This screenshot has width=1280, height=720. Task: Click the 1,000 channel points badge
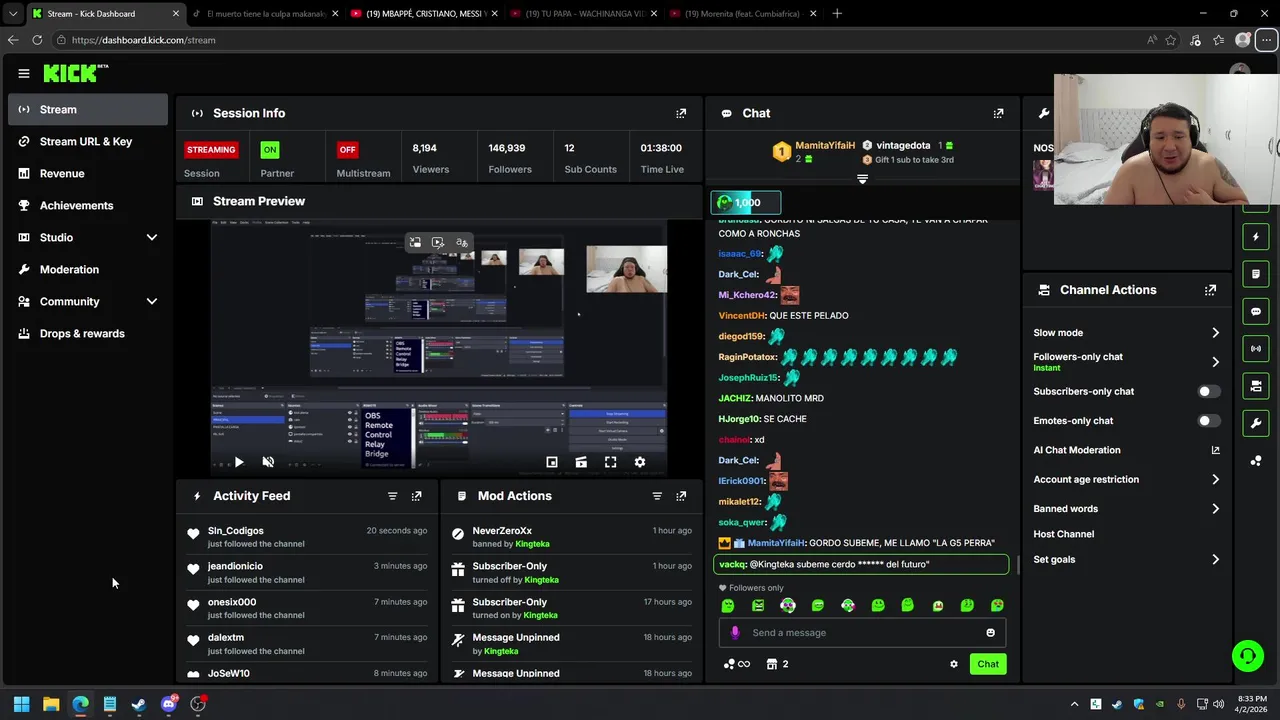pyautogui.click(x=745, y=202)
